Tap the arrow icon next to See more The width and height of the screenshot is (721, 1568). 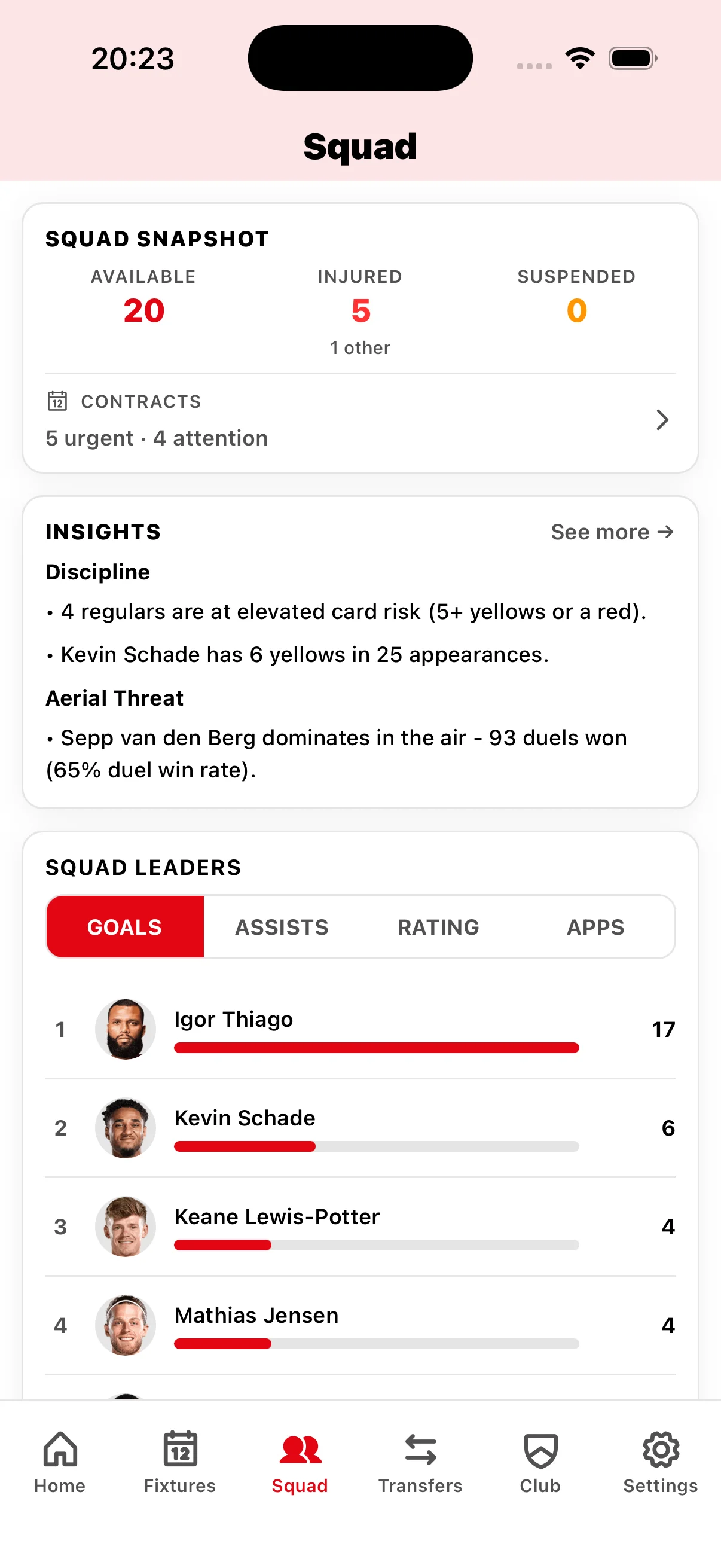[x=665, y=532]
